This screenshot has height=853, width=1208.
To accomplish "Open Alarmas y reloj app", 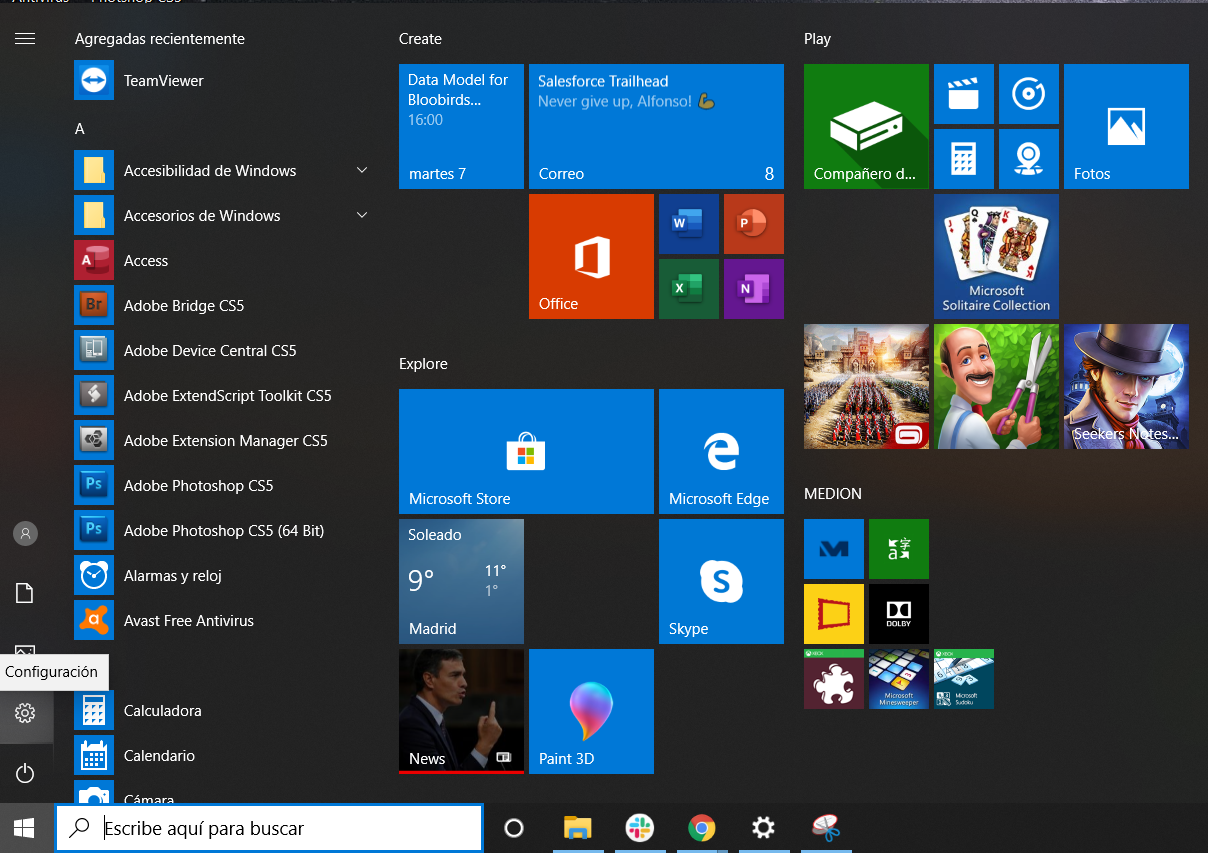I will tap(222, 576).
